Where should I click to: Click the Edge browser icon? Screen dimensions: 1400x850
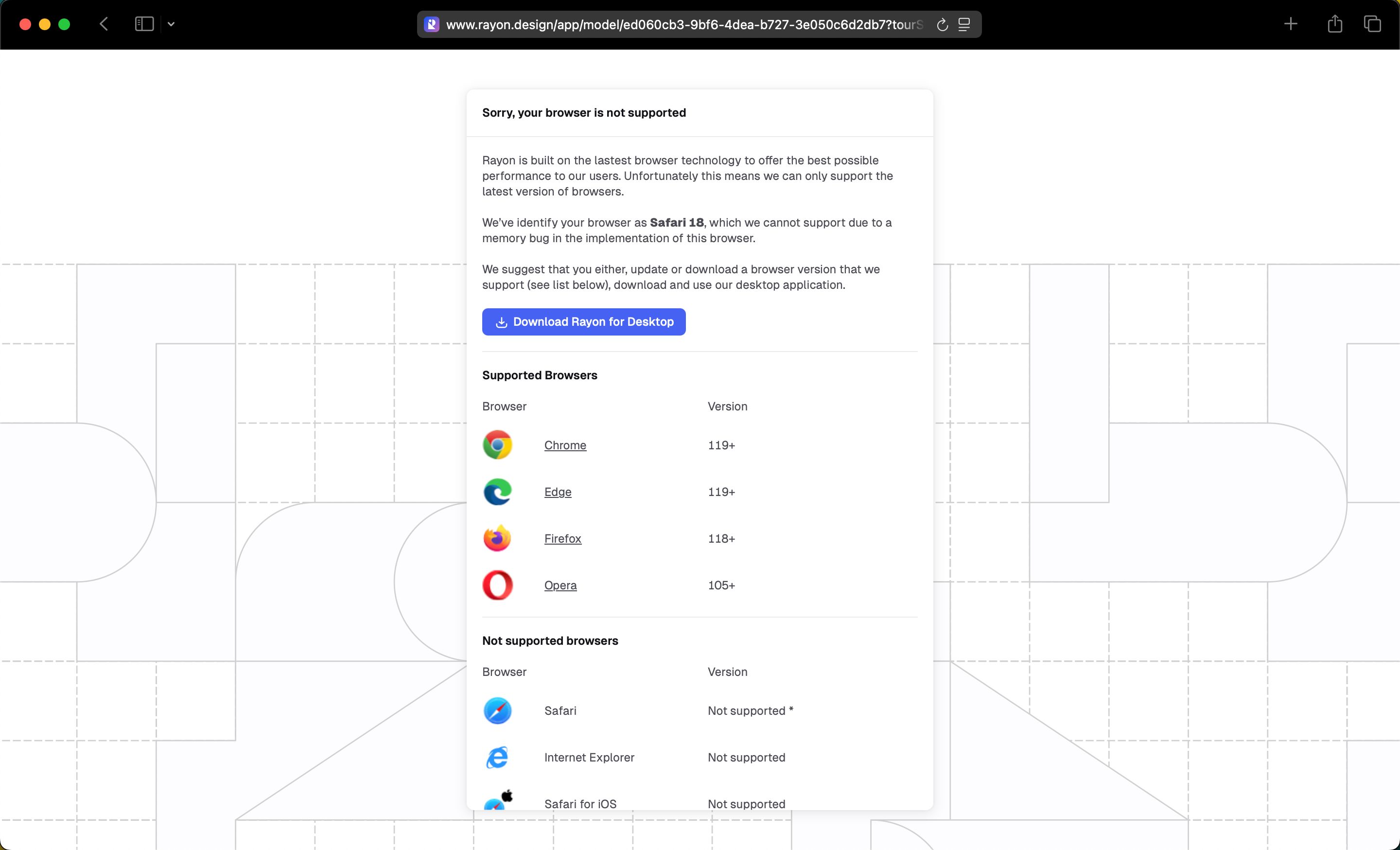coord(497,491)
